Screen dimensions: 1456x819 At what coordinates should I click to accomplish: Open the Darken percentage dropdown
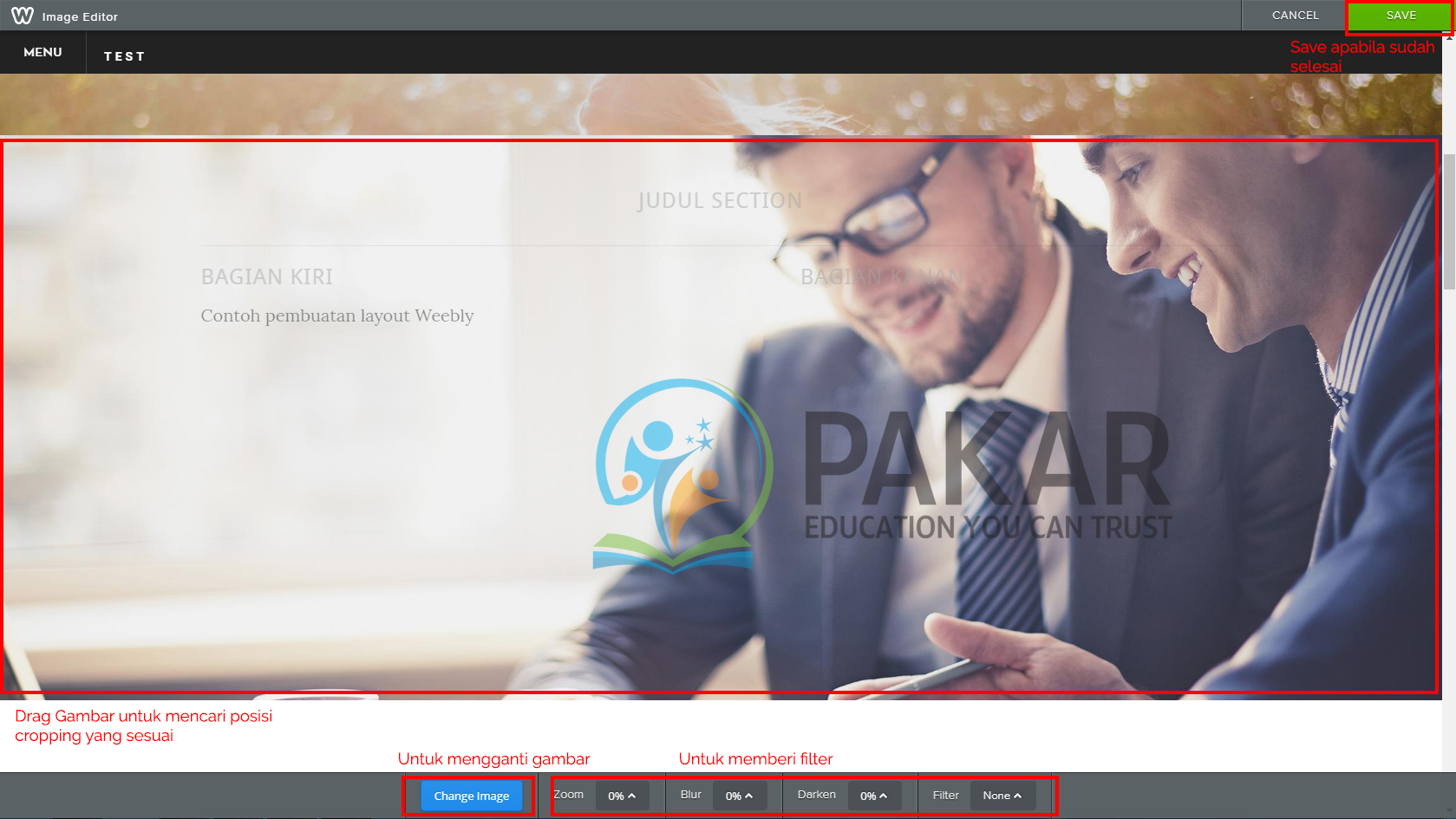tap(874, 796)
